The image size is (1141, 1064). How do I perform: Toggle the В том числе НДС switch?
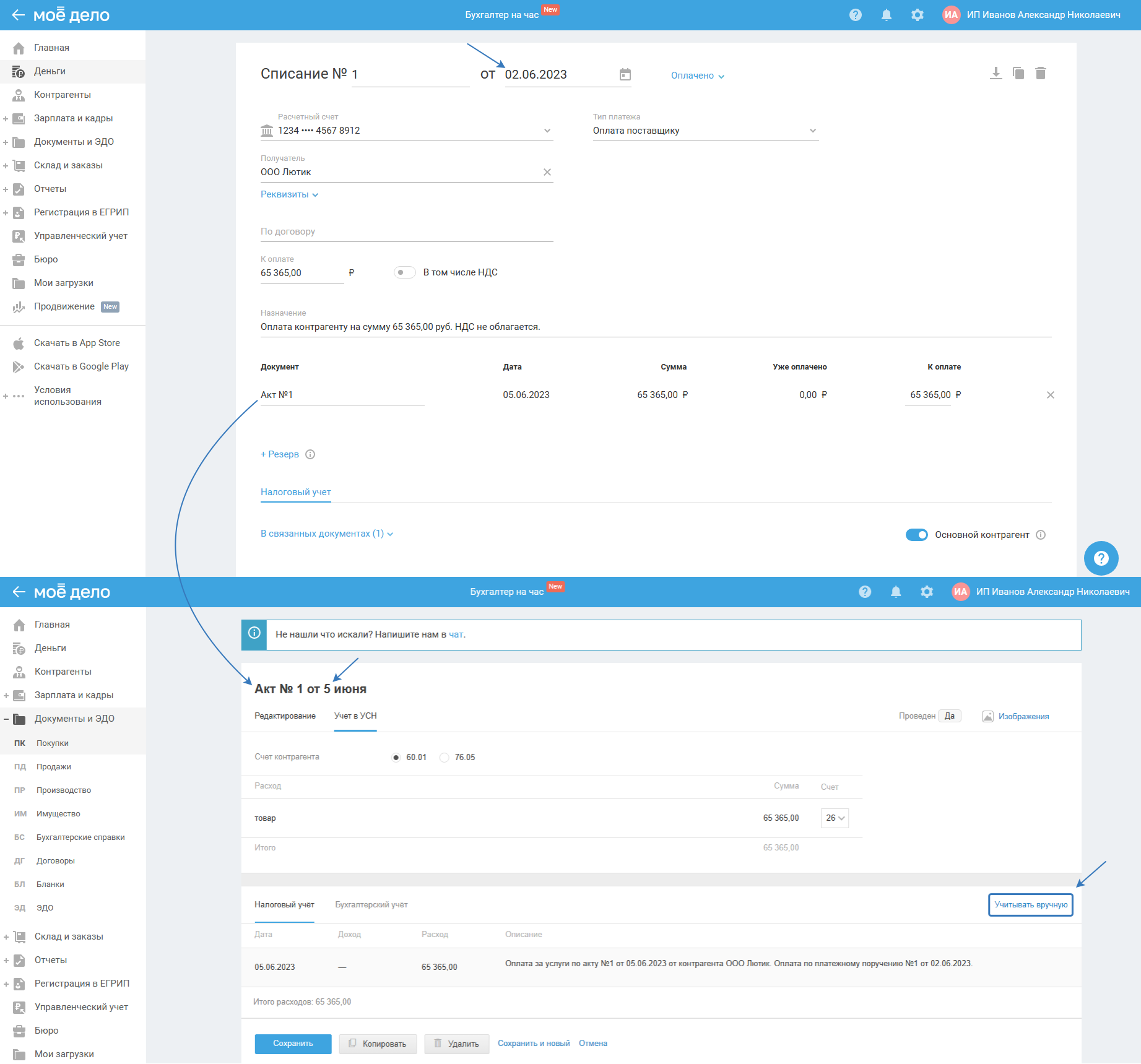pyautogui.click(x=404, y=272)
